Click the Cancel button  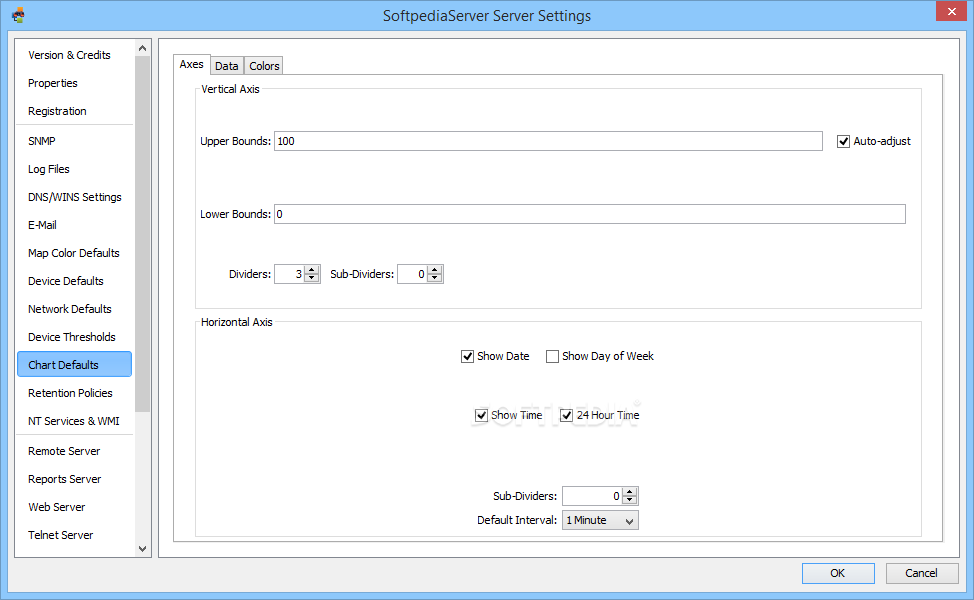tap(921, 573)
